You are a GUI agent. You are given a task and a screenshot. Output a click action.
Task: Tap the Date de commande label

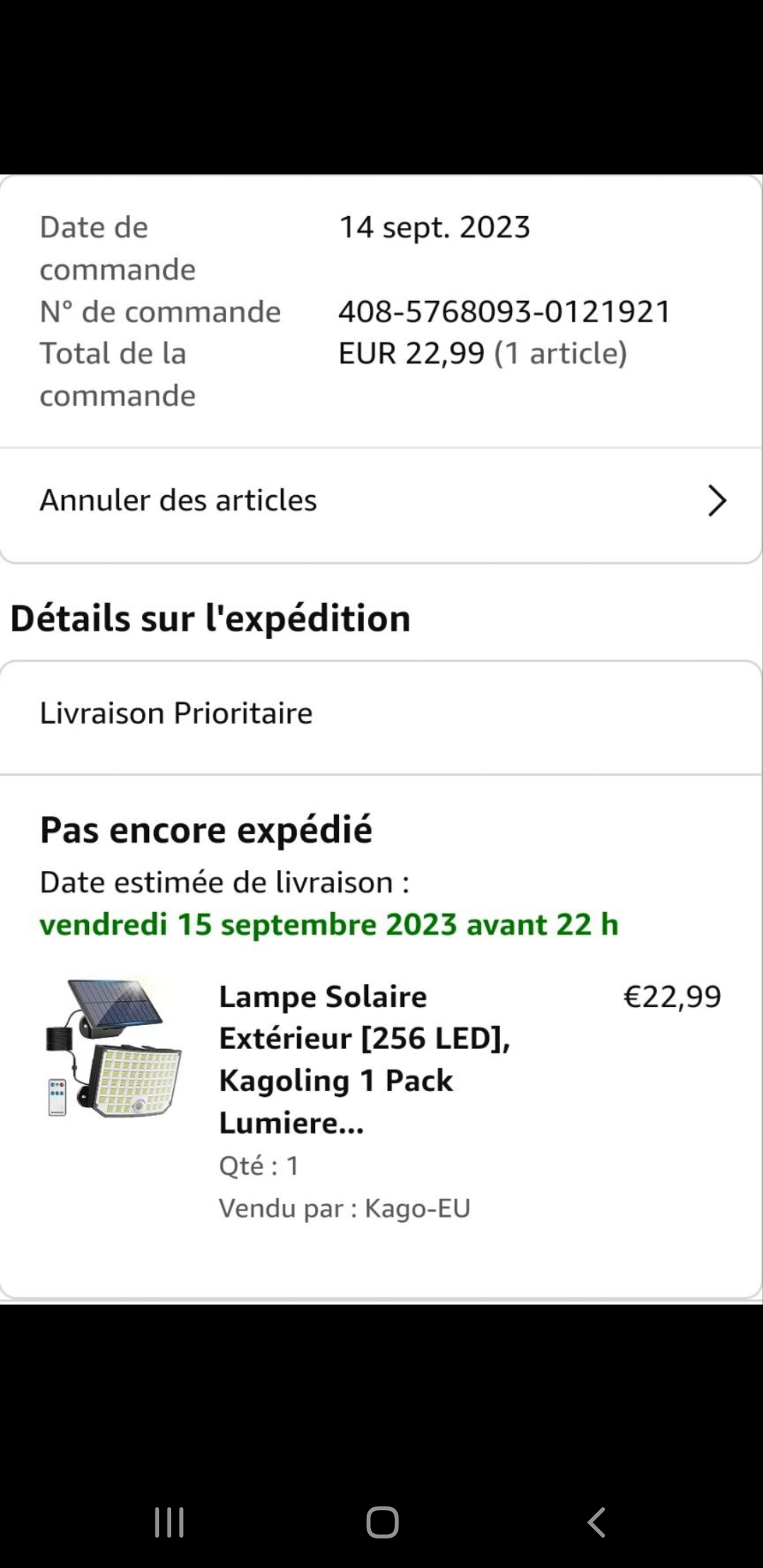pyautogui.click(x=117, y=248)
